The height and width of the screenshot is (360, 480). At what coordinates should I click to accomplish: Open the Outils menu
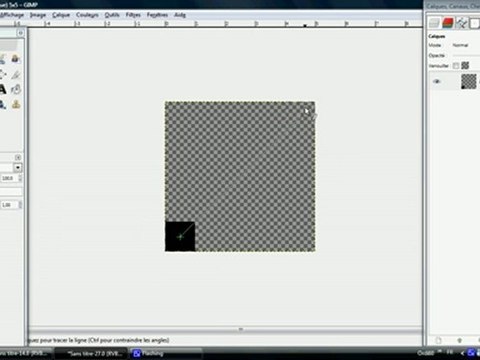tap(112, 15)
